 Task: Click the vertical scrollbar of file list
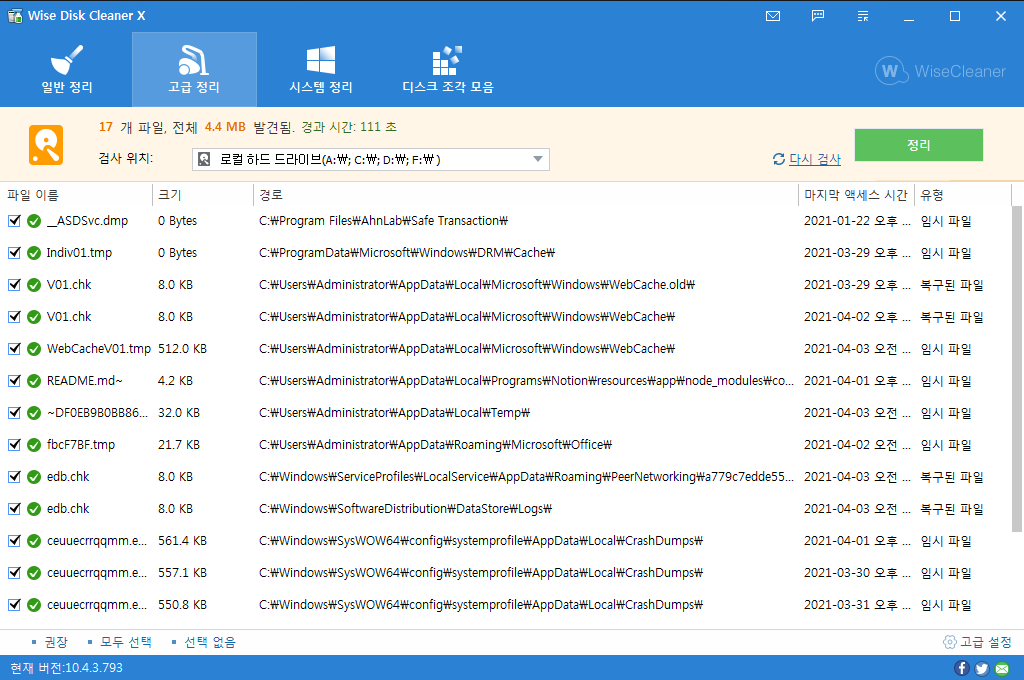coord(1017,369)
